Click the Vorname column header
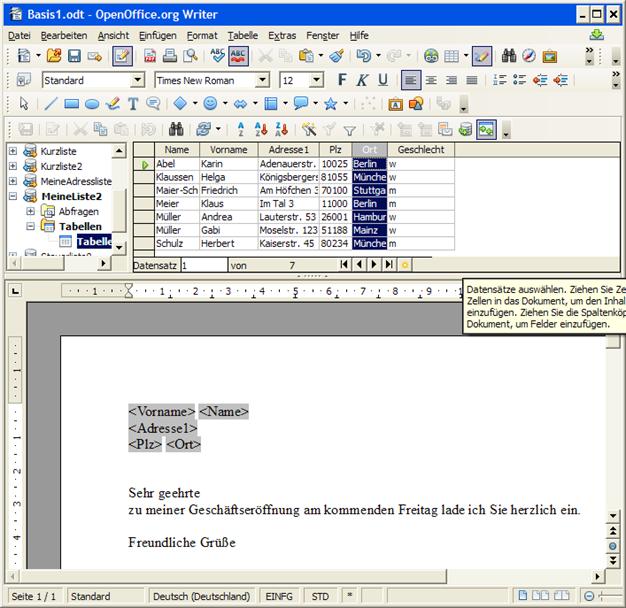 tap(228, 149)
